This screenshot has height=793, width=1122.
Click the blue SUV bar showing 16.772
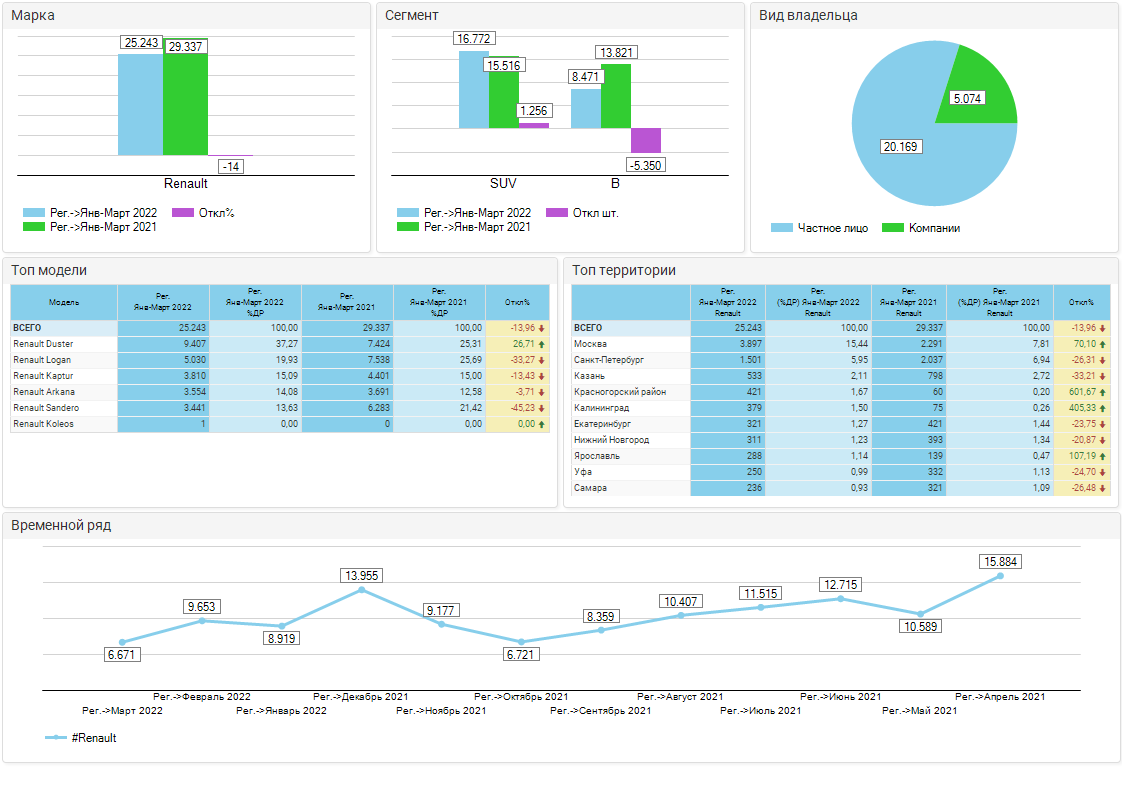pyautogui.click(x=473, y=90)
